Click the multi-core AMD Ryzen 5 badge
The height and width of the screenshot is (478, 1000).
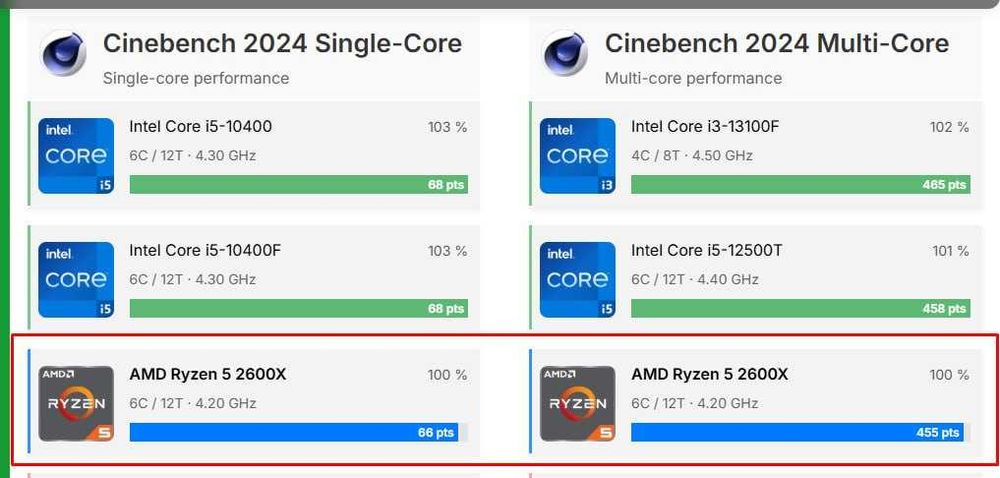click(577, 404)
